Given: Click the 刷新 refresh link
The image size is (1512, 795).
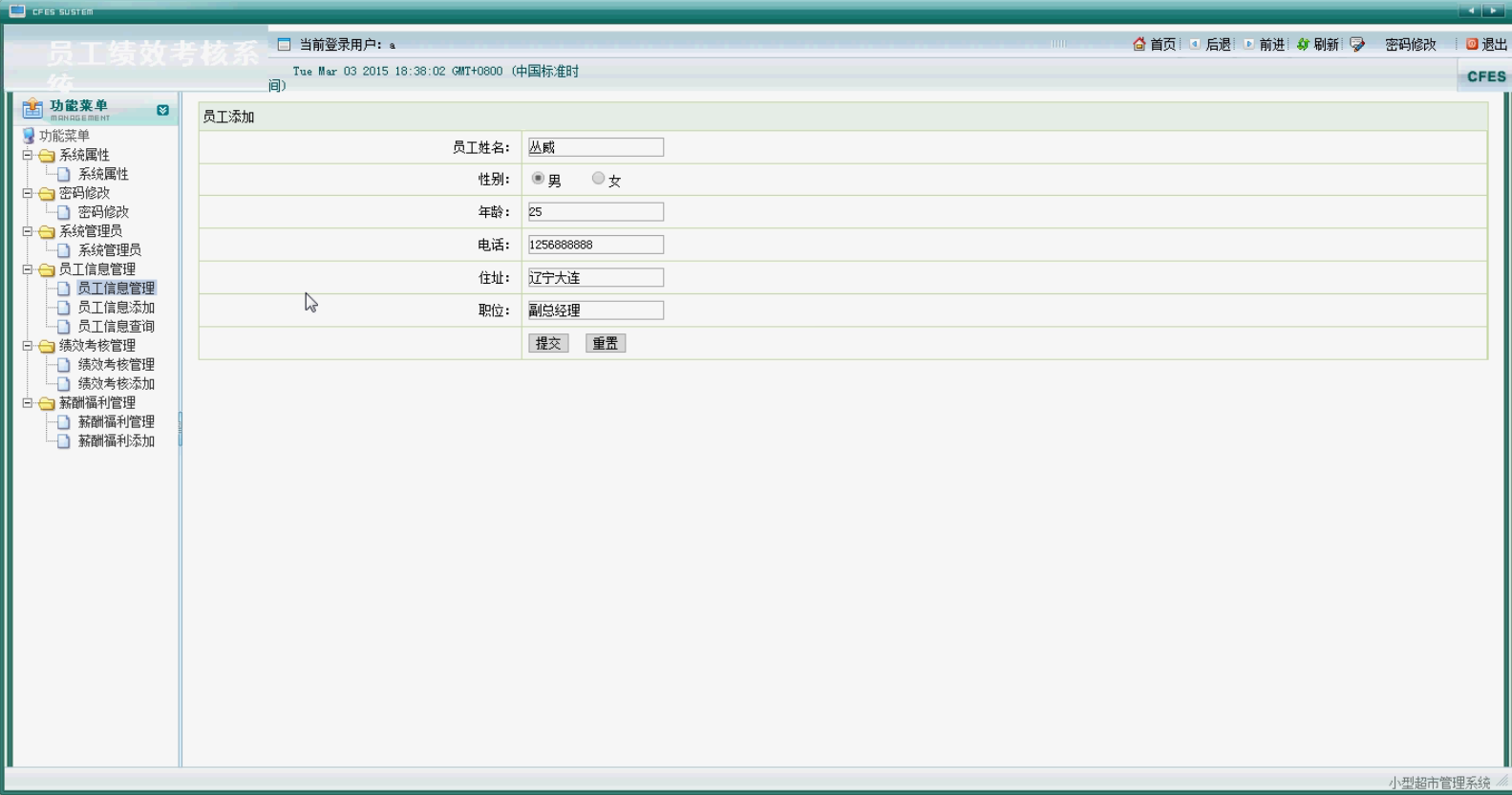Looking at the screenshot, I should (x=1326, y=45).
